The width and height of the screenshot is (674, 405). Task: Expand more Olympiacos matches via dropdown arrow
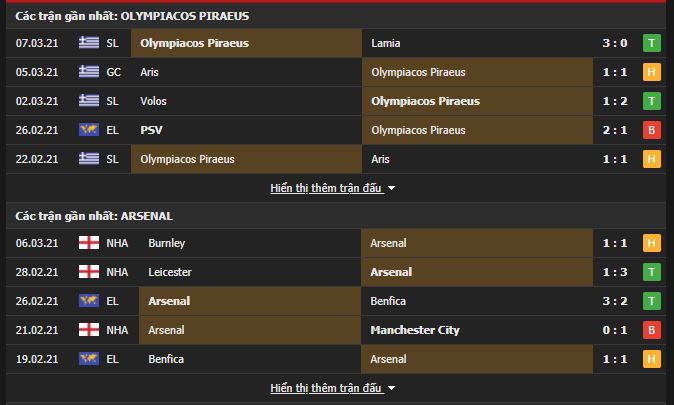tap(391, 188)
